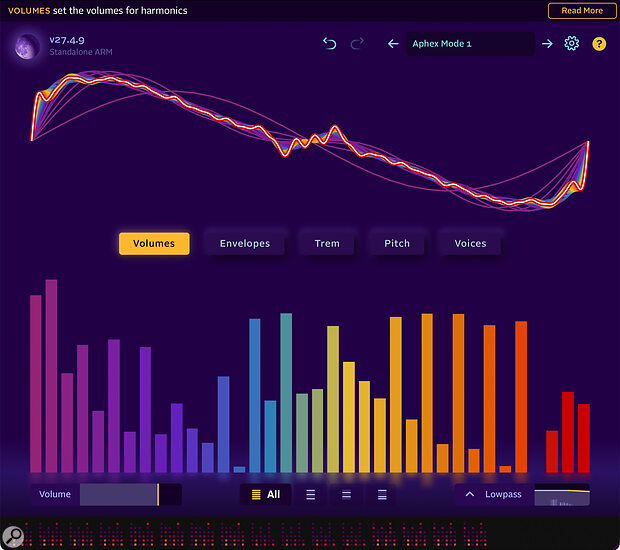Switch to the Envelopes tab

245,244
